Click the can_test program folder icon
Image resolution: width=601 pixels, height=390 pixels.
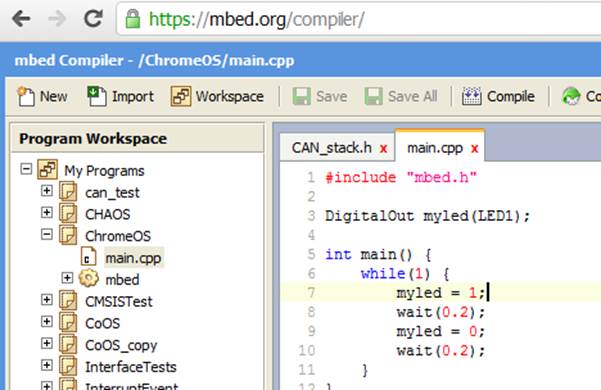click(x=68, y=191)
